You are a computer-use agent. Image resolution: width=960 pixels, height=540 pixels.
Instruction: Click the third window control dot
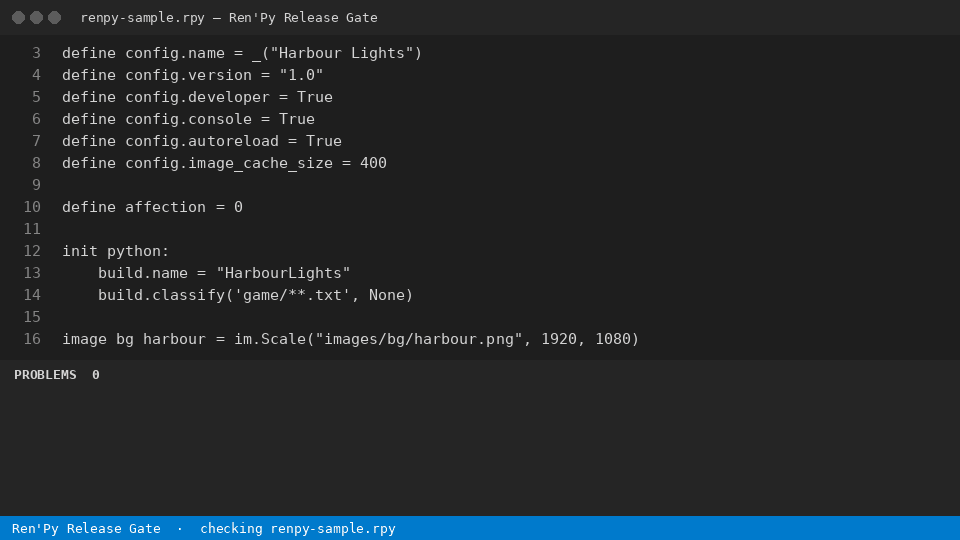(x=54, y=18)
